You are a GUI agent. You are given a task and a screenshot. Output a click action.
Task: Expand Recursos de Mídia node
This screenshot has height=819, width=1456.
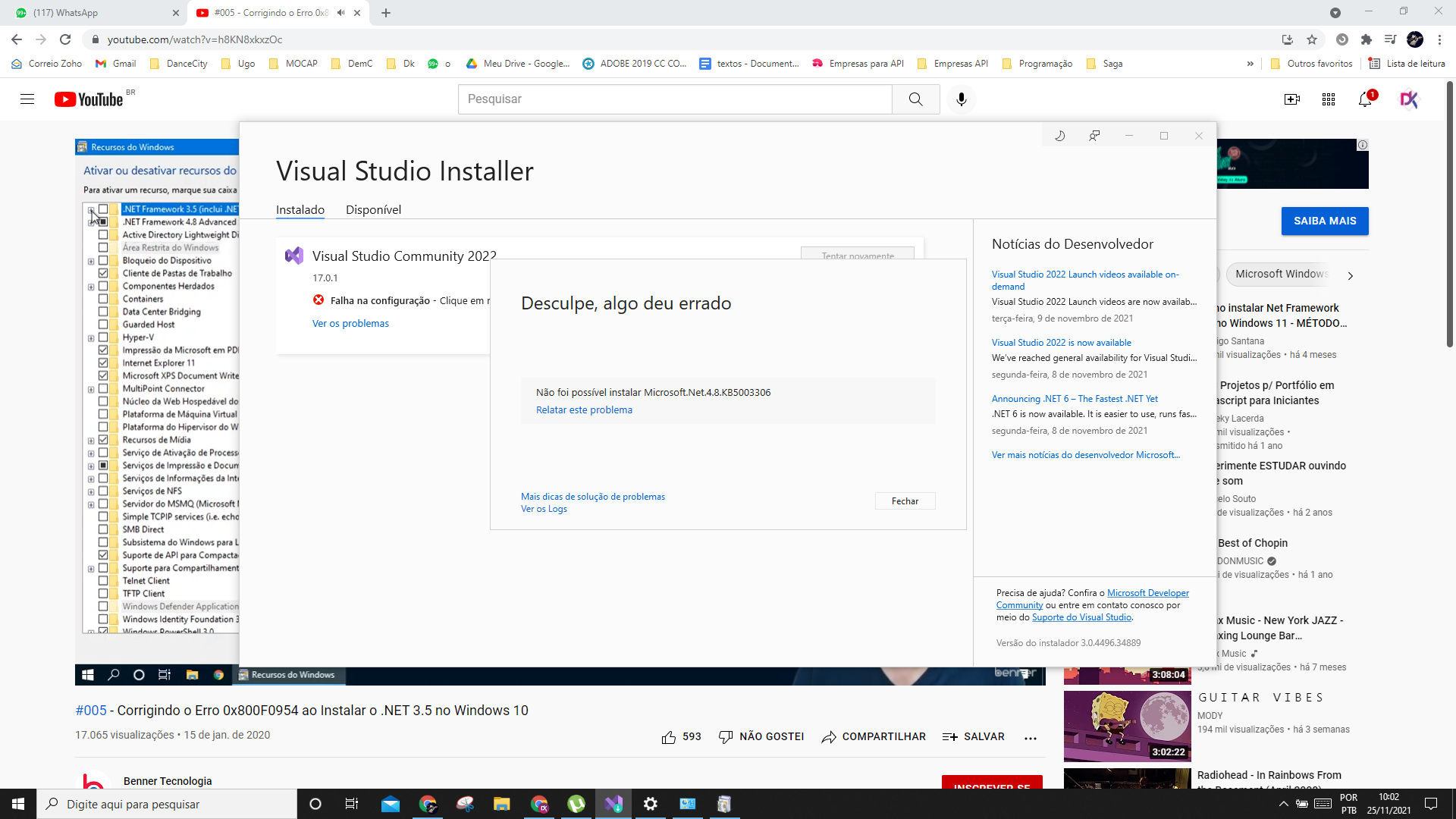[x=91, y=441]
